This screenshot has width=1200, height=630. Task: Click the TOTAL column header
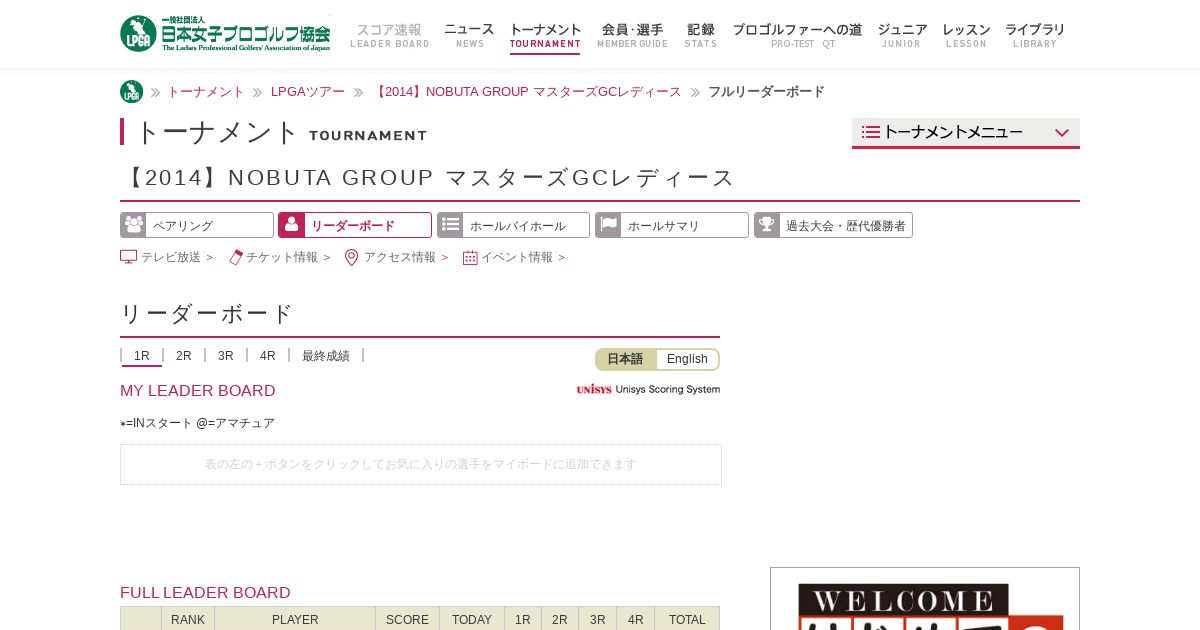[x=687, y=619]
